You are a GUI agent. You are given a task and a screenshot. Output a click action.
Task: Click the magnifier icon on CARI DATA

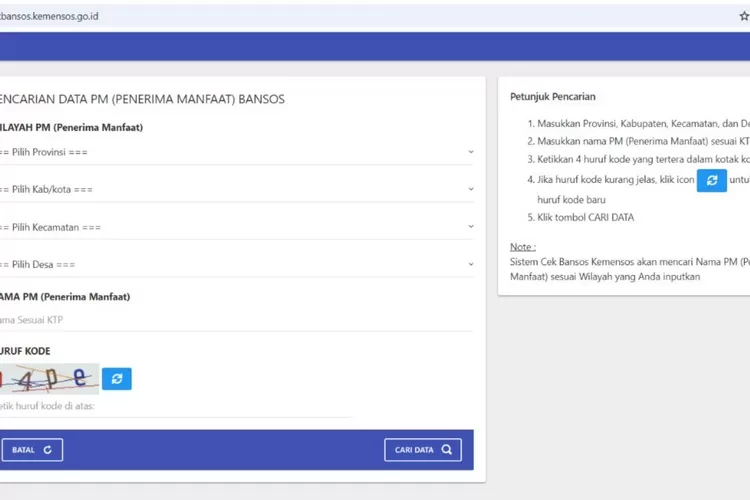pos(447,450)
